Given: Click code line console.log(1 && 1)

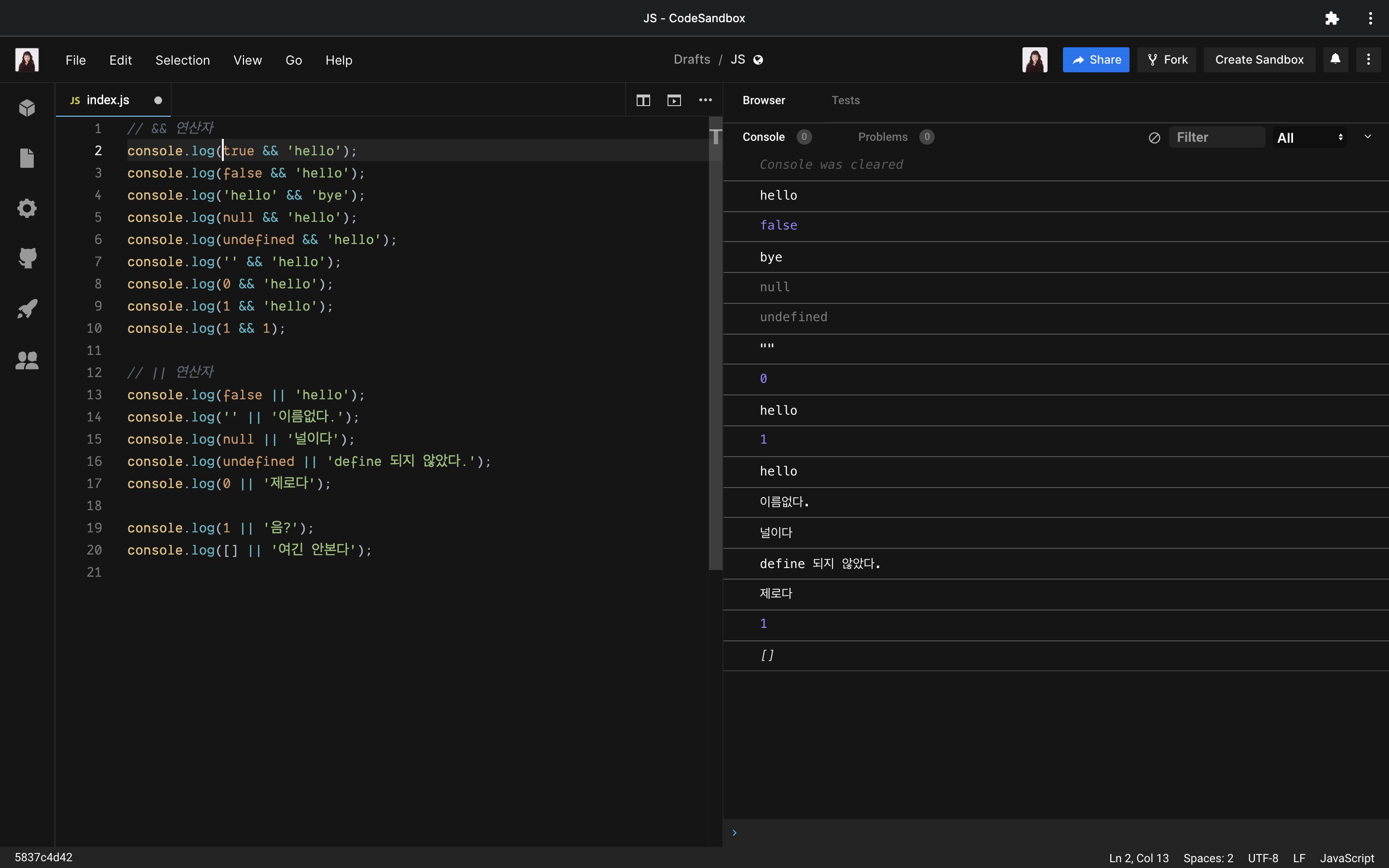Looking at the screenshot, I should click(x=206, y=328).
